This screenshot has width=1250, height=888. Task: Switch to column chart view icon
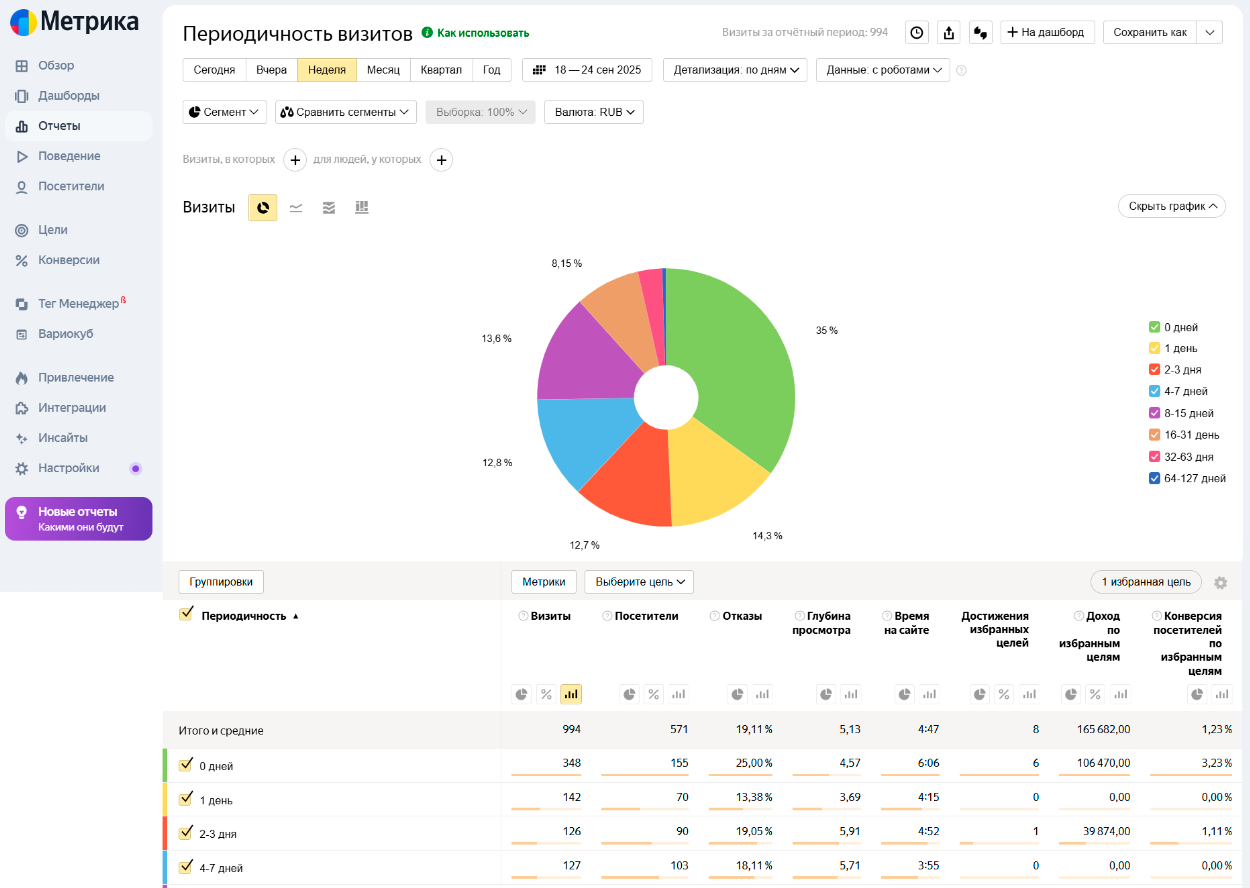[362, 208]
